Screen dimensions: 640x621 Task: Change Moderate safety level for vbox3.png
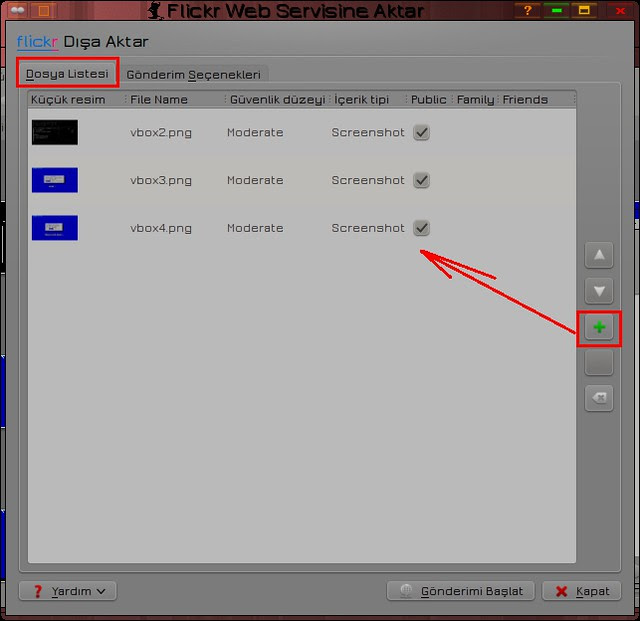[x=255, y=180]
